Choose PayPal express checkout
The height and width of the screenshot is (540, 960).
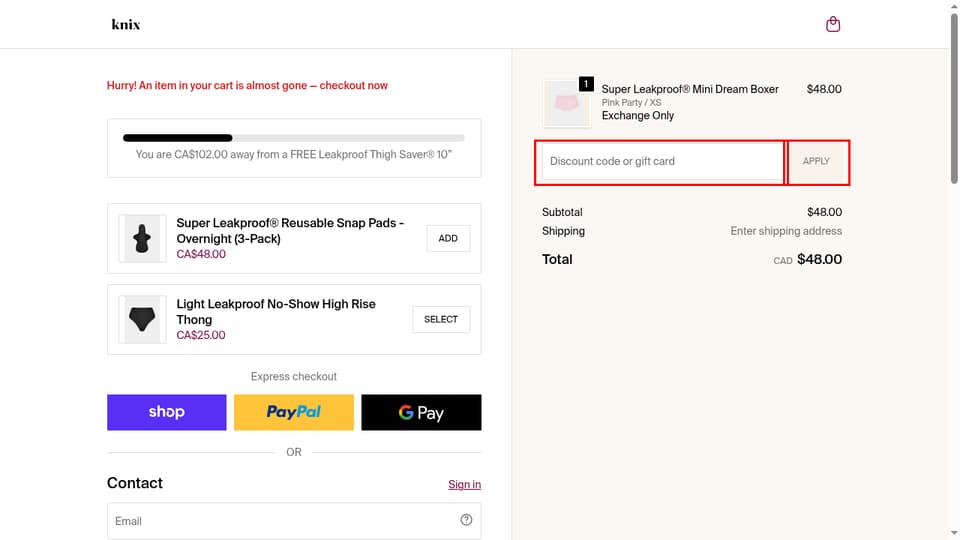pos(294,412)
